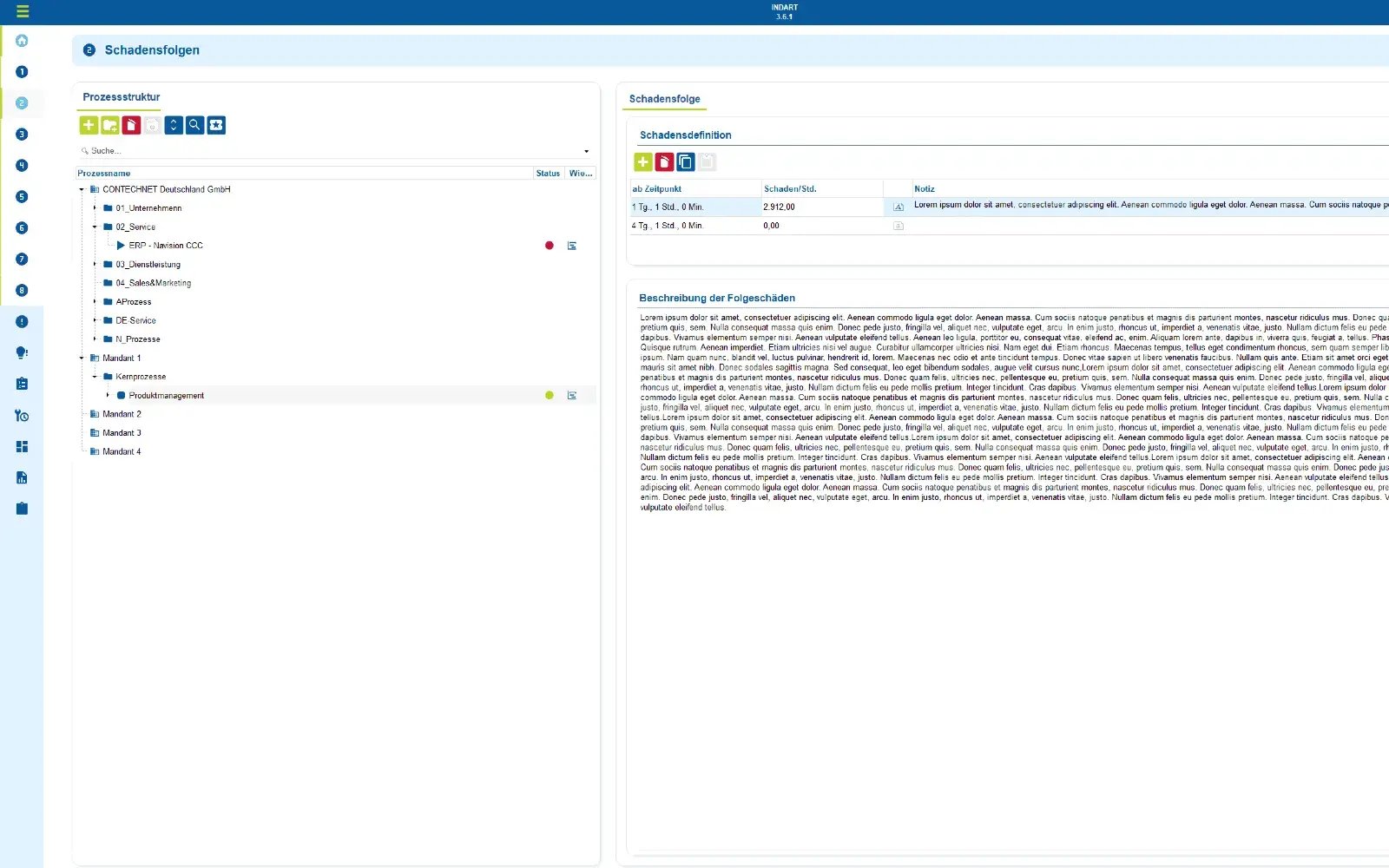The height and width of the screenshot is (868, 1389).
Task: Toggle the green status dot on Produktmanagement
Action: [x=550, y=395]
